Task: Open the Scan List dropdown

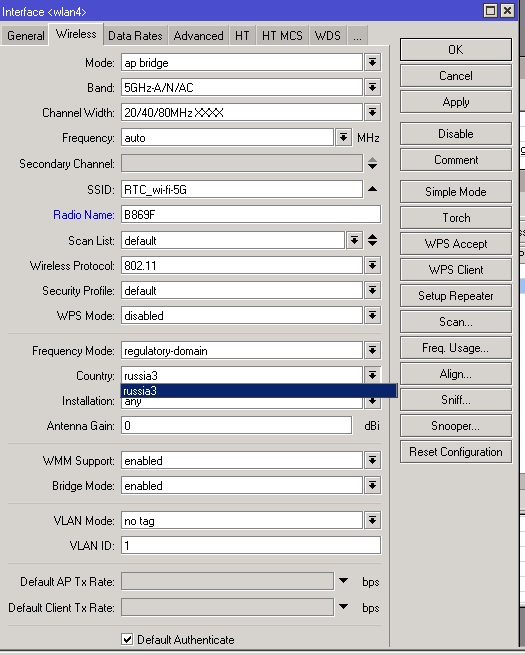Action: 354,241
